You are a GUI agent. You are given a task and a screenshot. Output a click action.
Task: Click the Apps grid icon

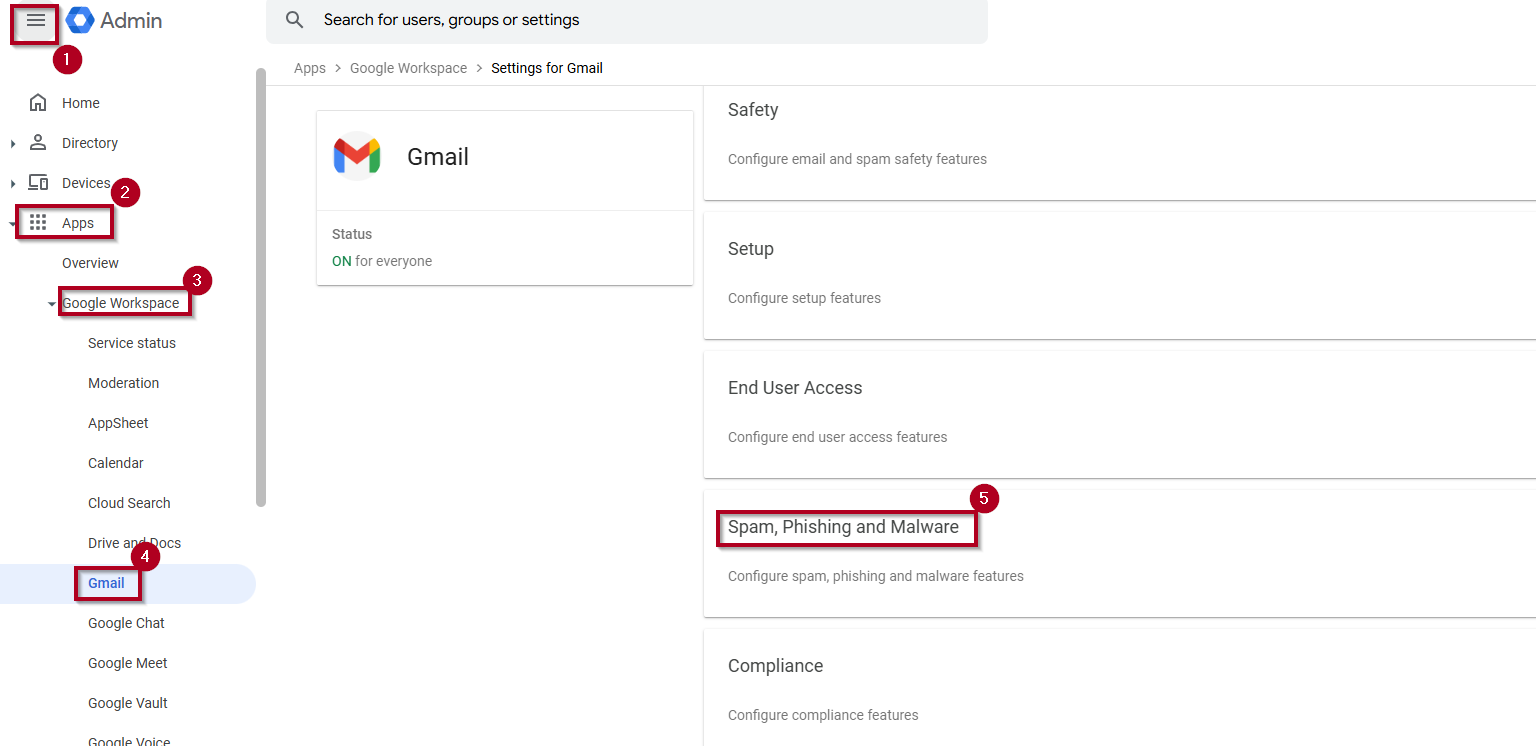[38, 222]
